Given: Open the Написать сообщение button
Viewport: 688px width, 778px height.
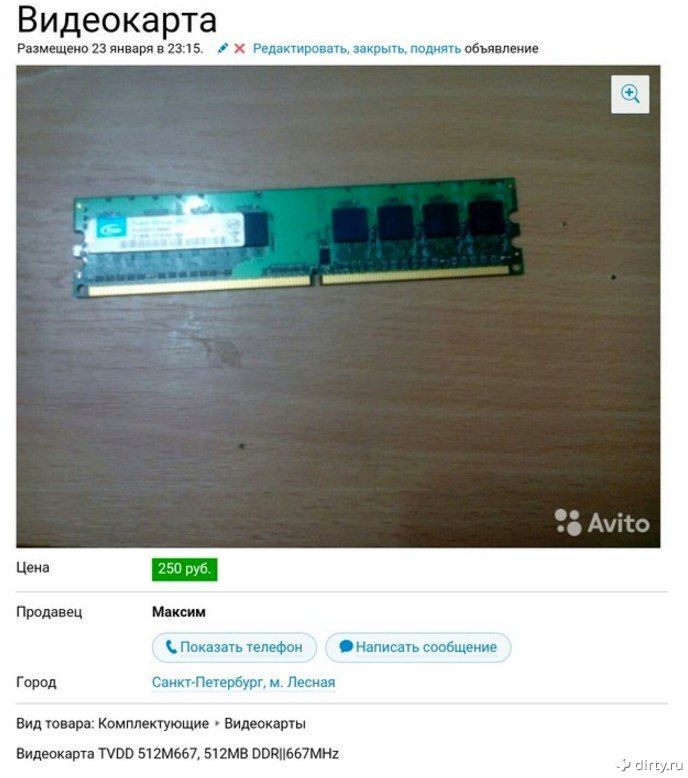Looking at the screenshot, I should tap(418, 647).
